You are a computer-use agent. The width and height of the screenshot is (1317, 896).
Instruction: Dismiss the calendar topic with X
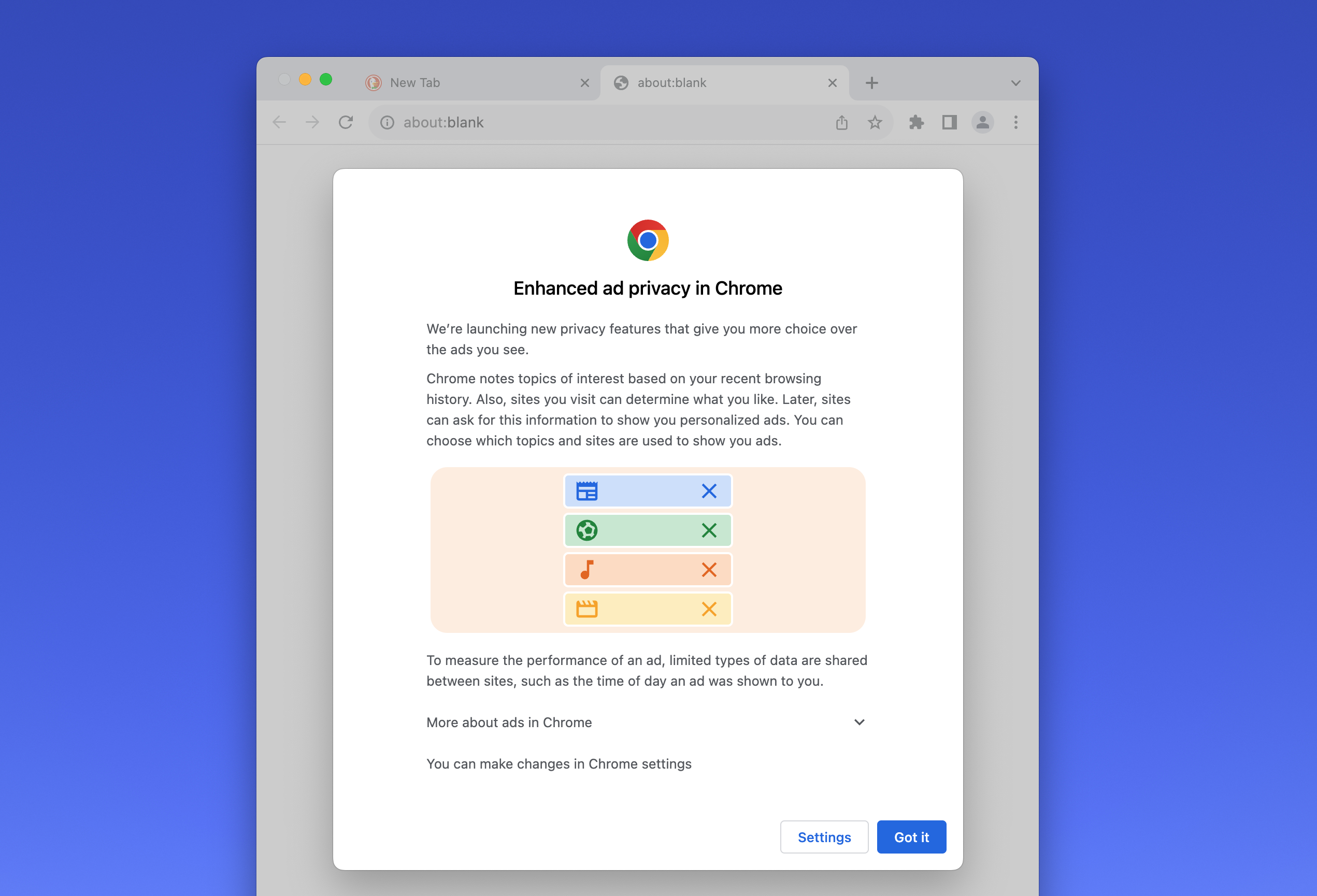point(710,491)
